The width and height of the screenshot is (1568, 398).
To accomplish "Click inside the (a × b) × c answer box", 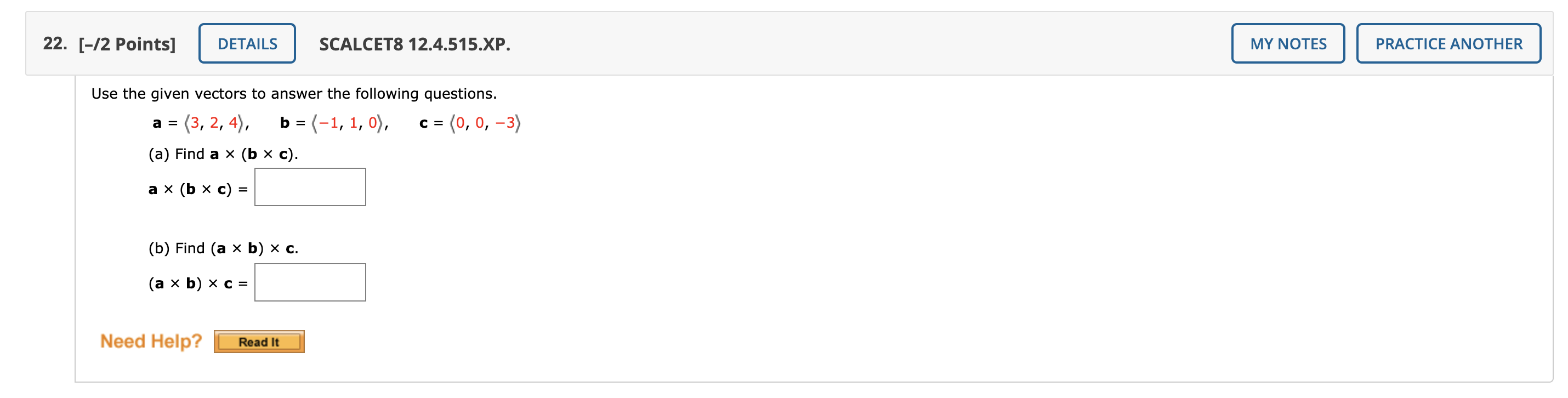I will (310, 282).
